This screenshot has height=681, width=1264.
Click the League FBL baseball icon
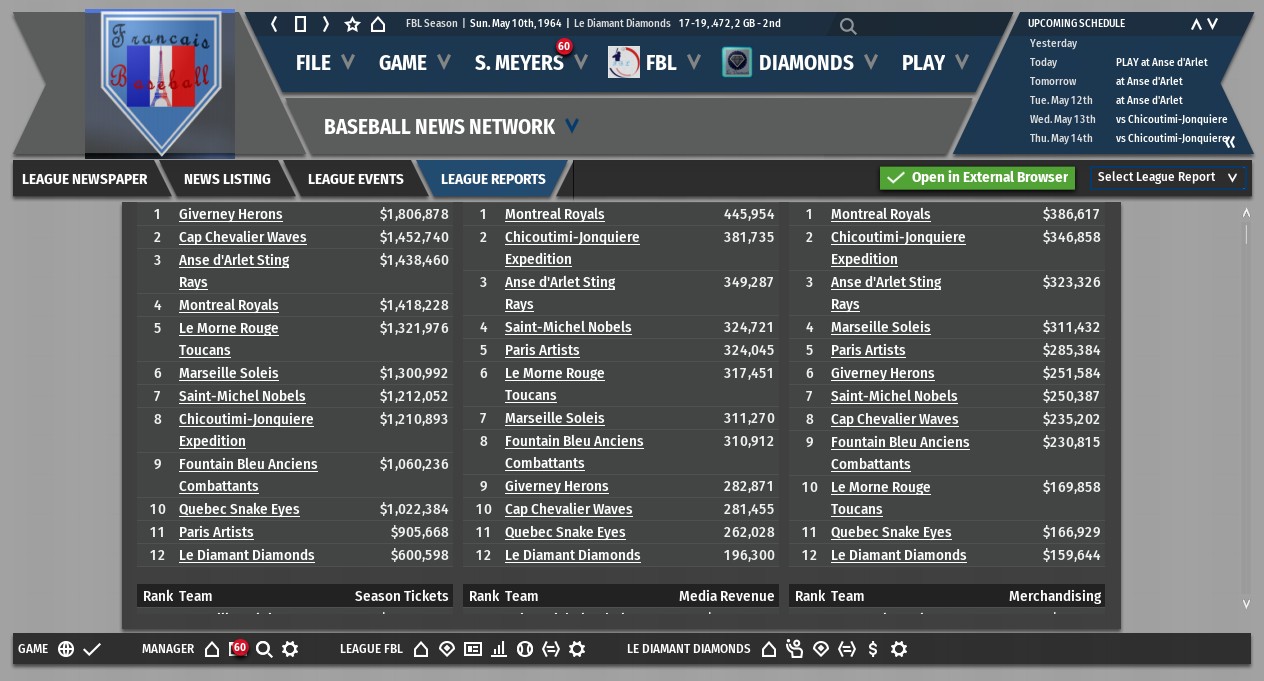[525, 649]
